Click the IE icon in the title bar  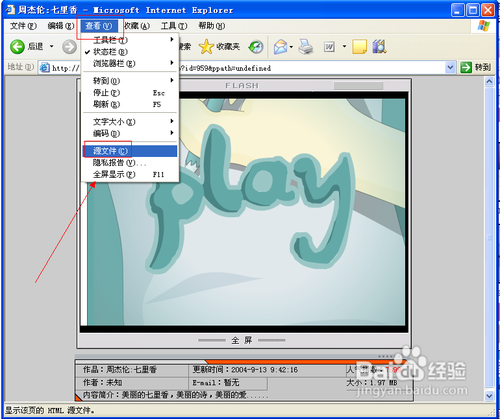(10, 10)
